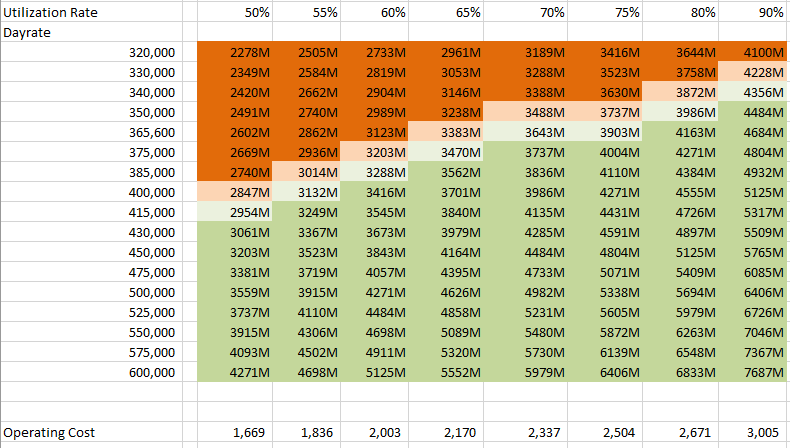Viewport: 790px width, 448px height.
Task: Select the 6726M cell
Action: tap(753, 312)
